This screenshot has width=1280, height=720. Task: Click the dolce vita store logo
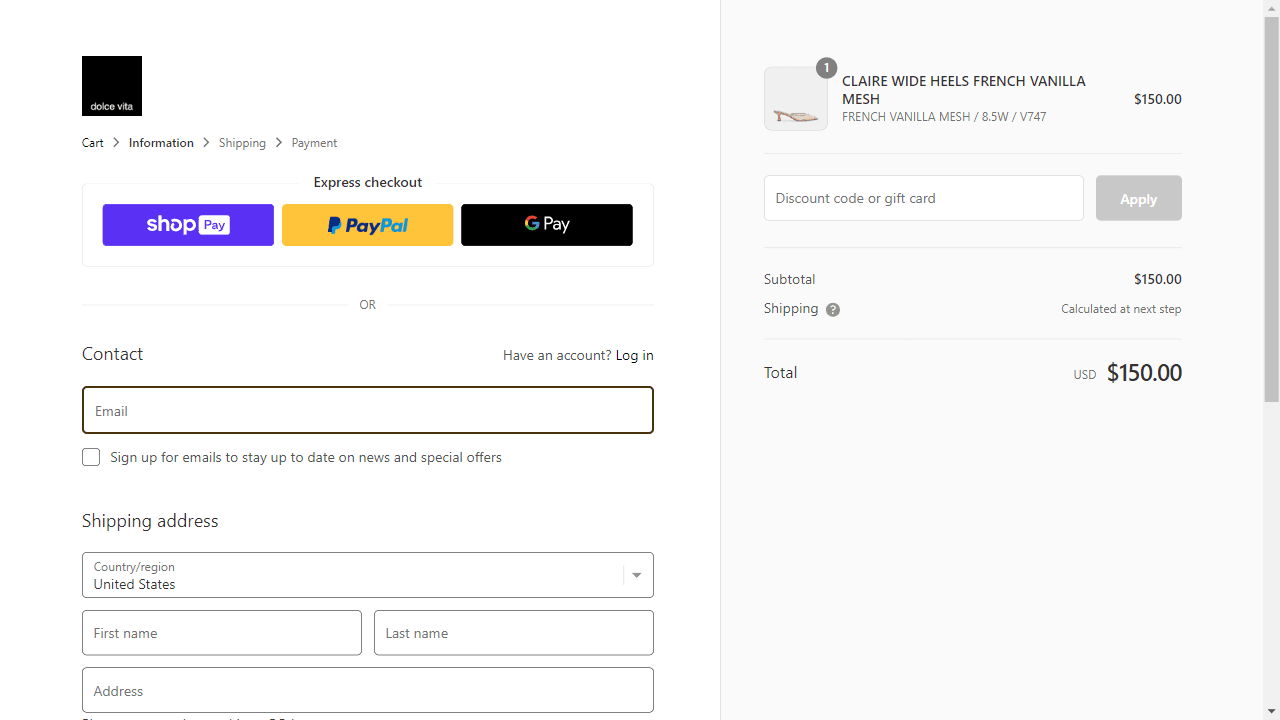point(112,86)
